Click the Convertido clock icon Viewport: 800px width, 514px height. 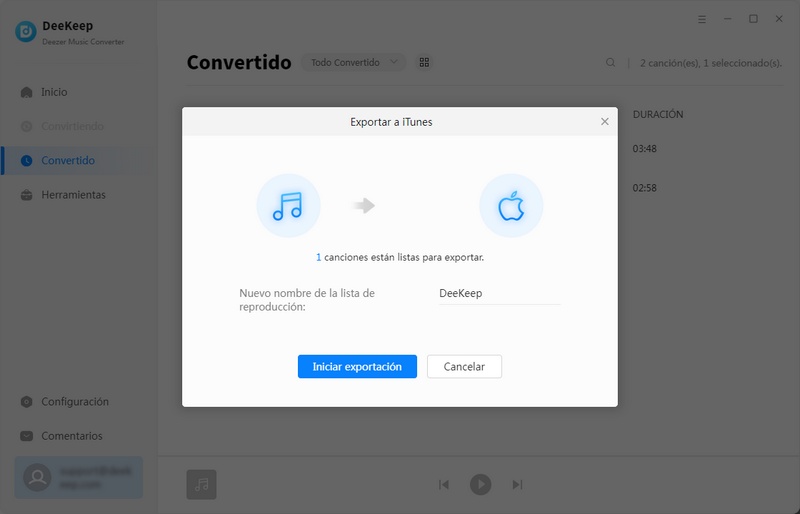[27, 160]
